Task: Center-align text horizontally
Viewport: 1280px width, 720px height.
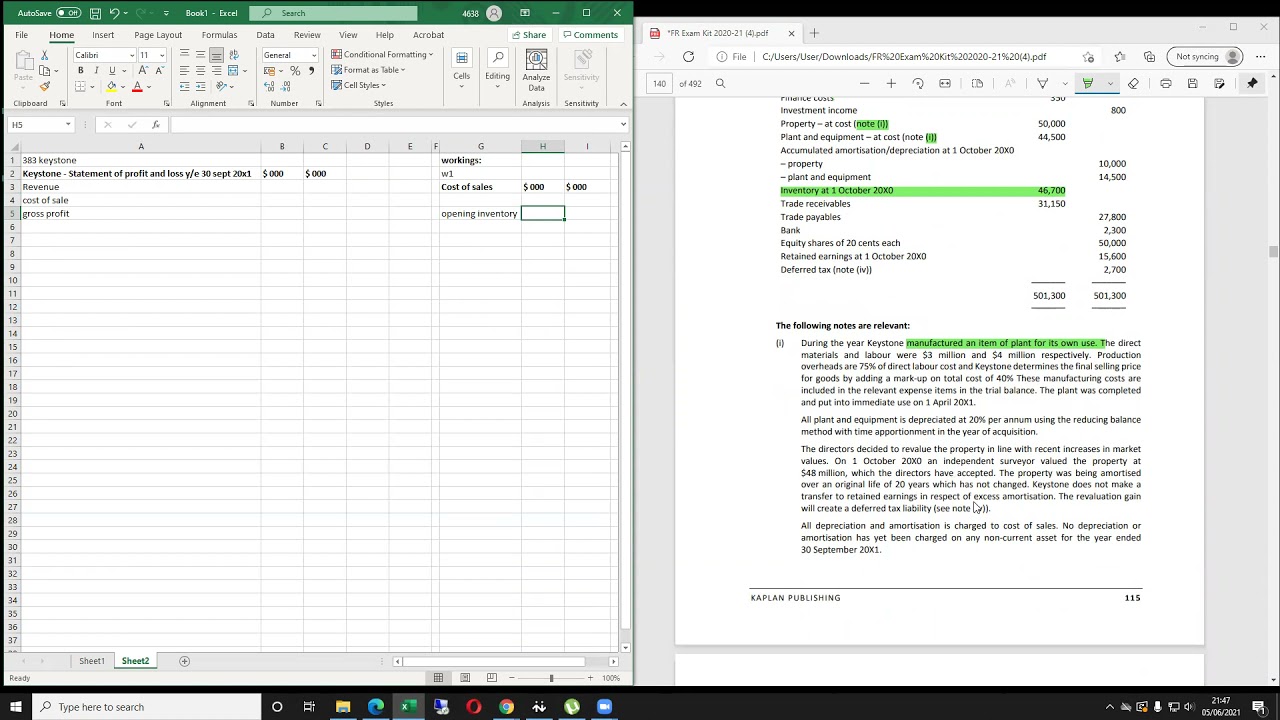Action: (200, 71)
